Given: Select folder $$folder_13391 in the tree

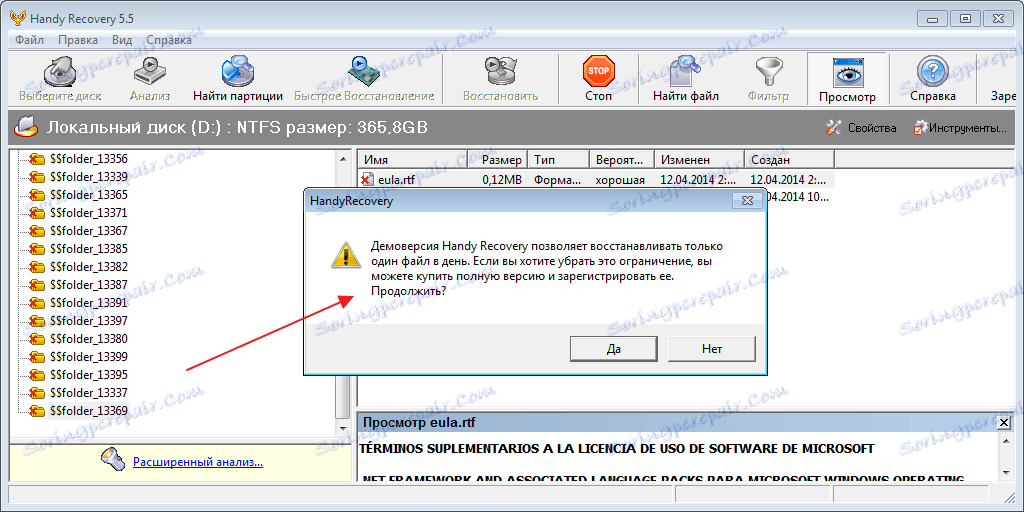Looking at the screenshot, I should 88,302.
